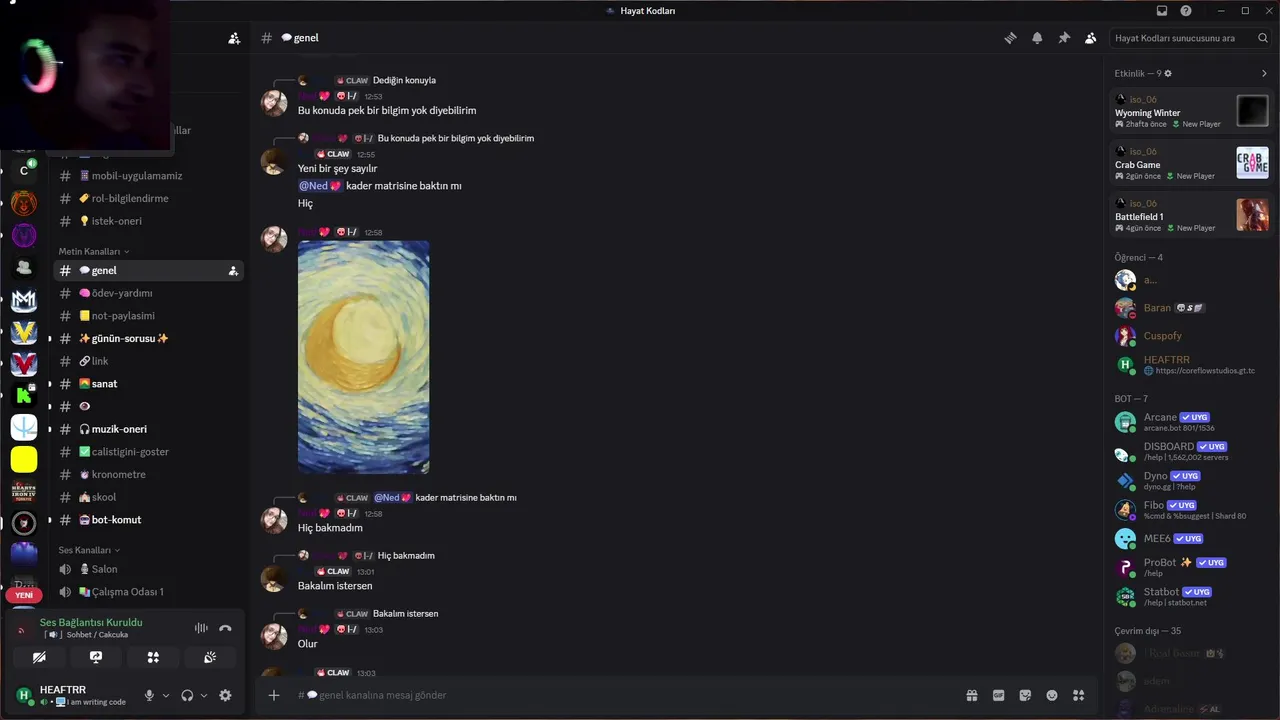Click the search magnifier icon

pyautogui.click(x=1263, y=38)
